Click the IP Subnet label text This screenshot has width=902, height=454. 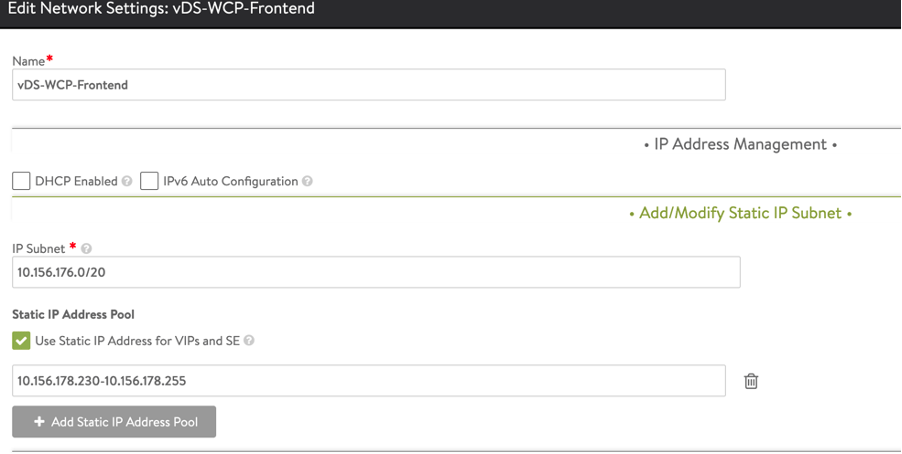coord(39,248)
